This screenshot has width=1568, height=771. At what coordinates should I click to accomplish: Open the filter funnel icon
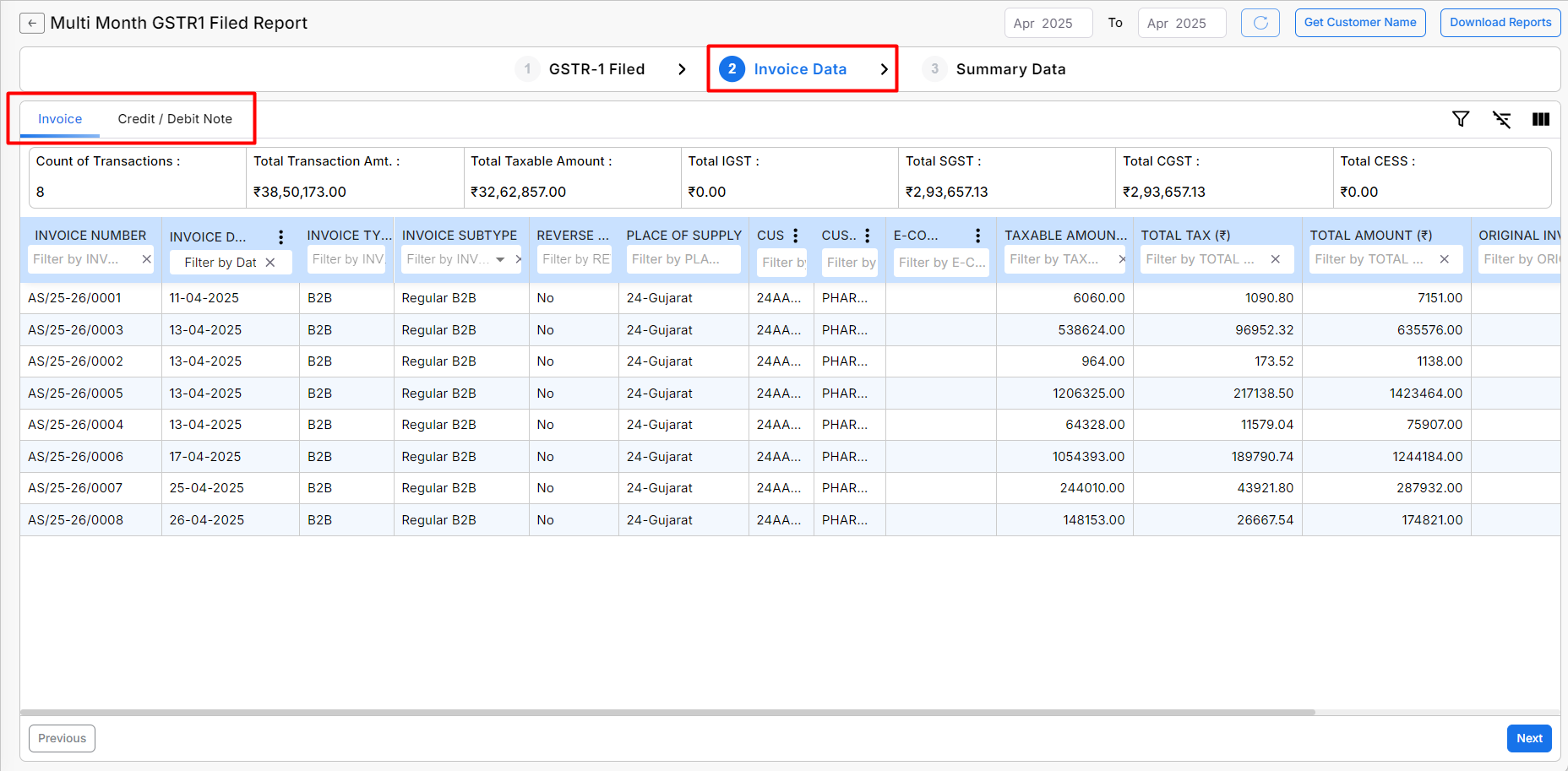1460,119
